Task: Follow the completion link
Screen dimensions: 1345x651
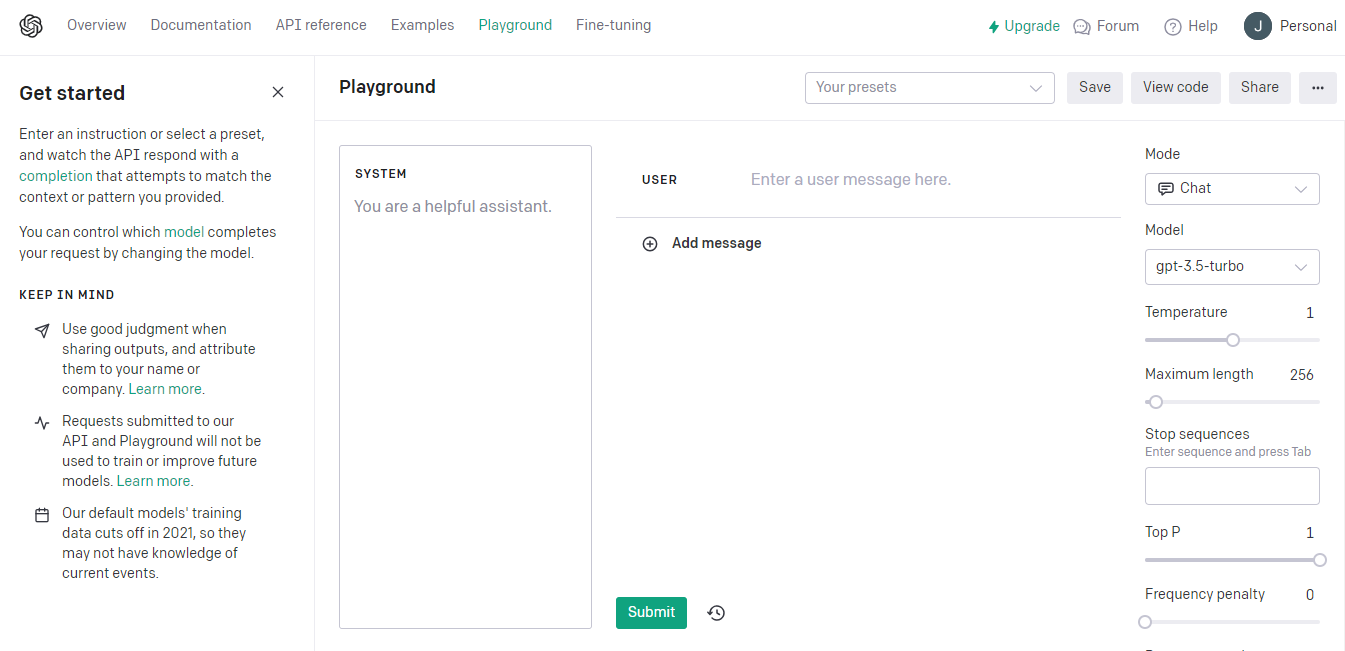Action: coord(55,176)
